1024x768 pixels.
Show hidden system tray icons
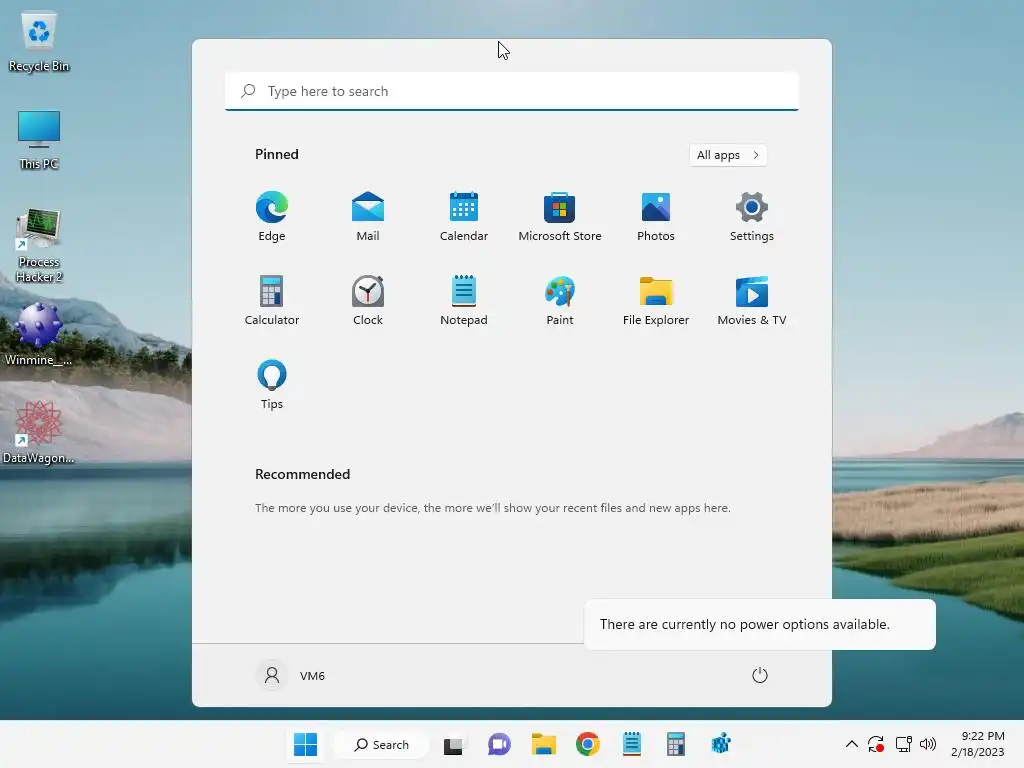pos(852,744)
